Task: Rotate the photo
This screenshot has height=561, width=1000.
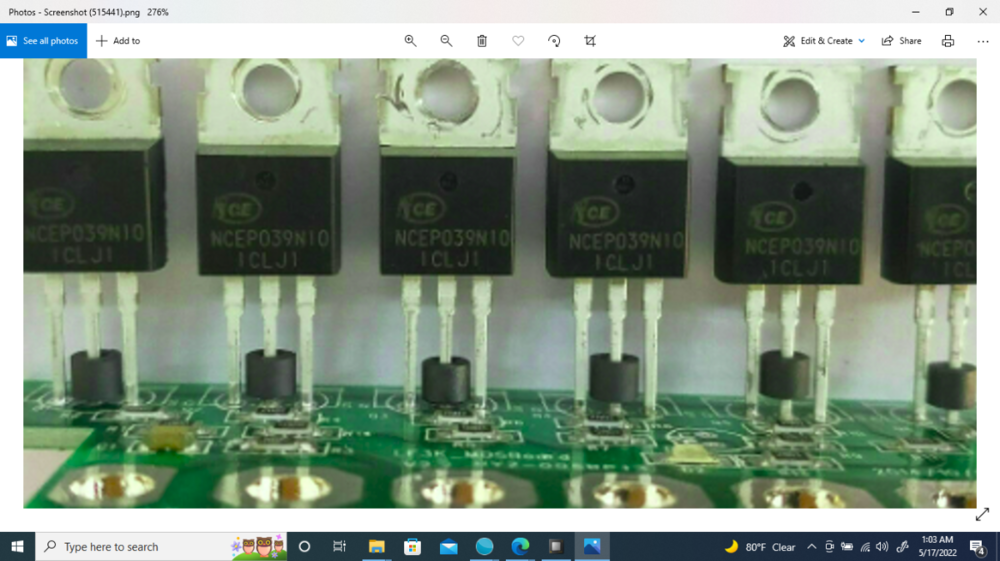Action: click(554, 41)
